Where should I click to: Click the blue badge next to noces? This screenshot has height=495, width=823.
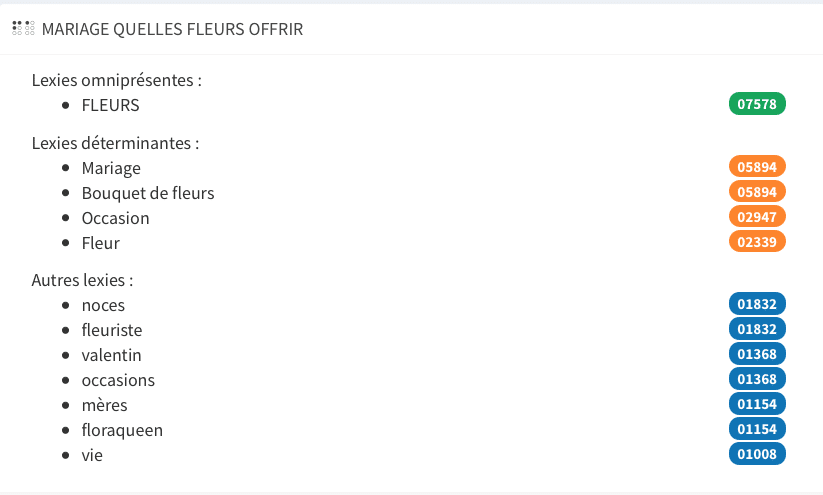[x=757, y=304]
